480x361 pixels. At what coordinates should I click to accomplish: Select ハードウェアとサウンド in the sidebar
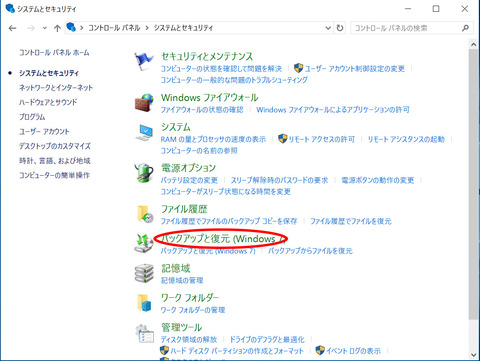(48, 102)
